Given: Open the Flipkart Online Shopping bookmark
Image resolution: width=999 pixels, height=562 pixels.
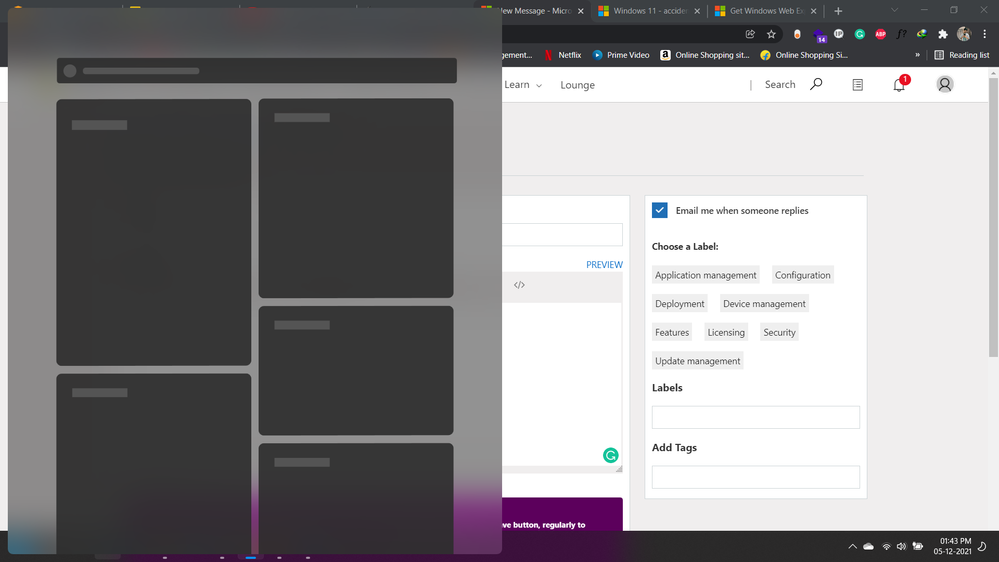Looking at the screenshot, I should (x=804, y=55).
